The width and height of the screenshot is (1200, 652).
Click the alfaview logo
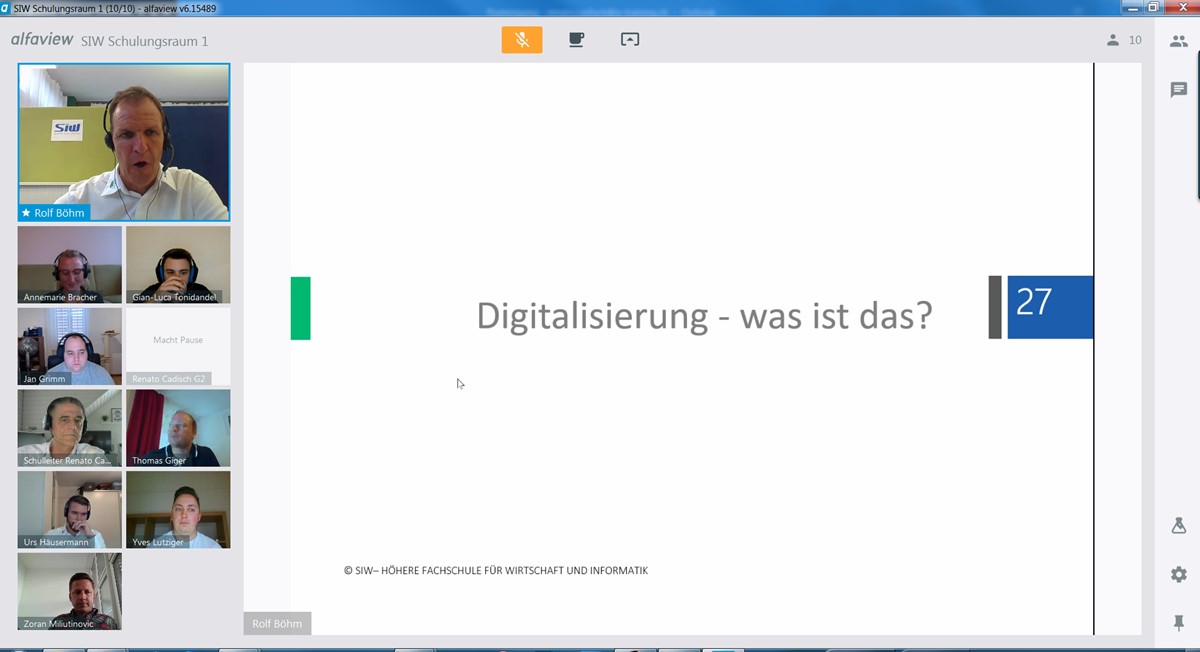coord(42,40)
